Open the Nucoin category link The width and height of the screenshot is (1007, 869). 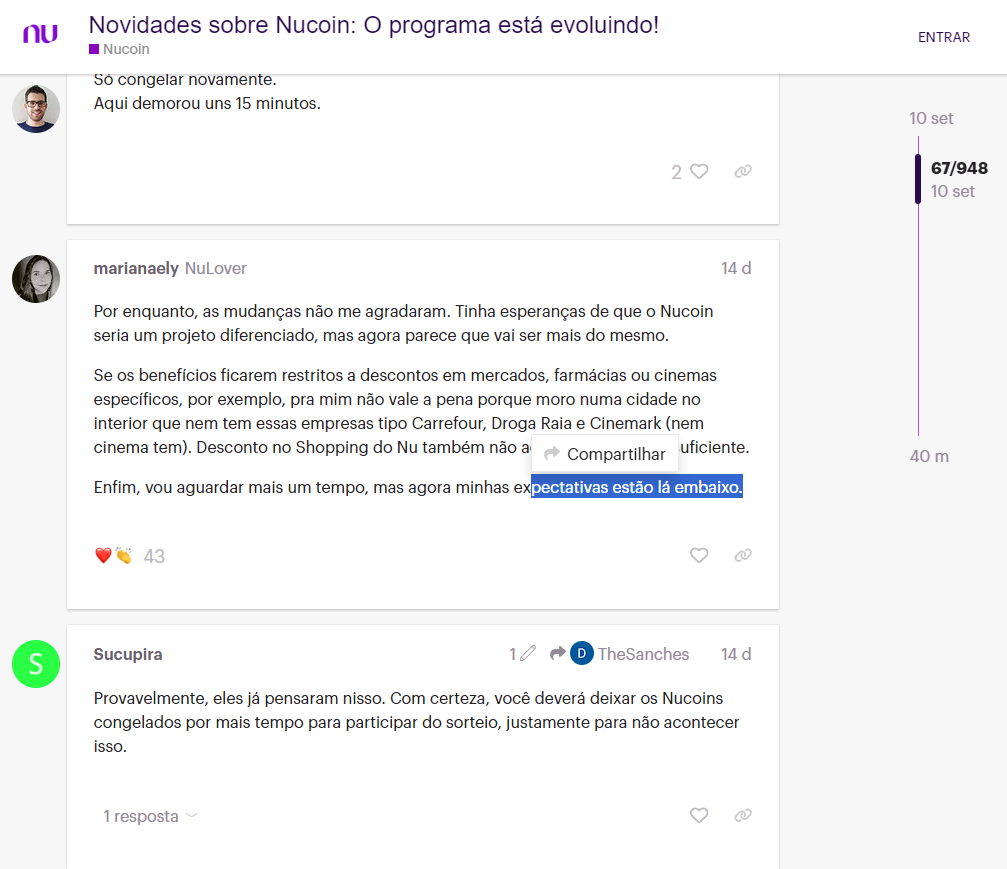pos(126,49)
